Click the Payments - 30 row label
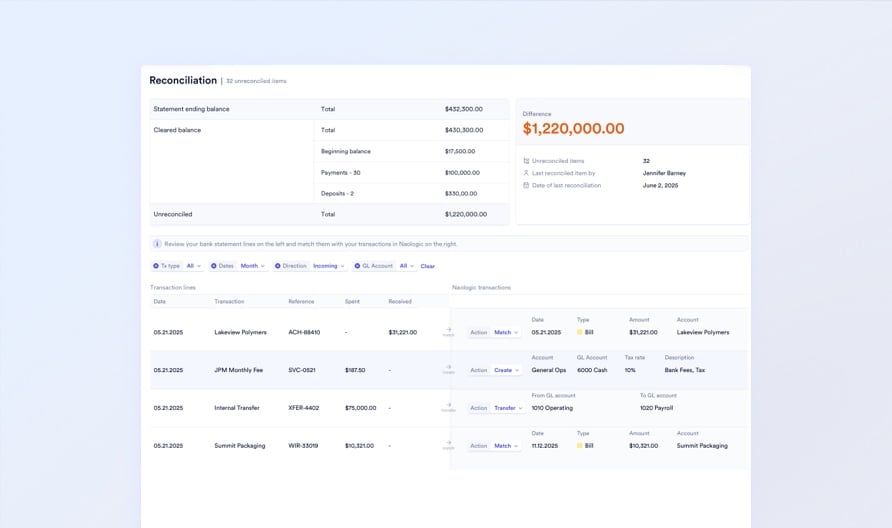Viewport: 892px width, 528px height. (x=341, y=173)
